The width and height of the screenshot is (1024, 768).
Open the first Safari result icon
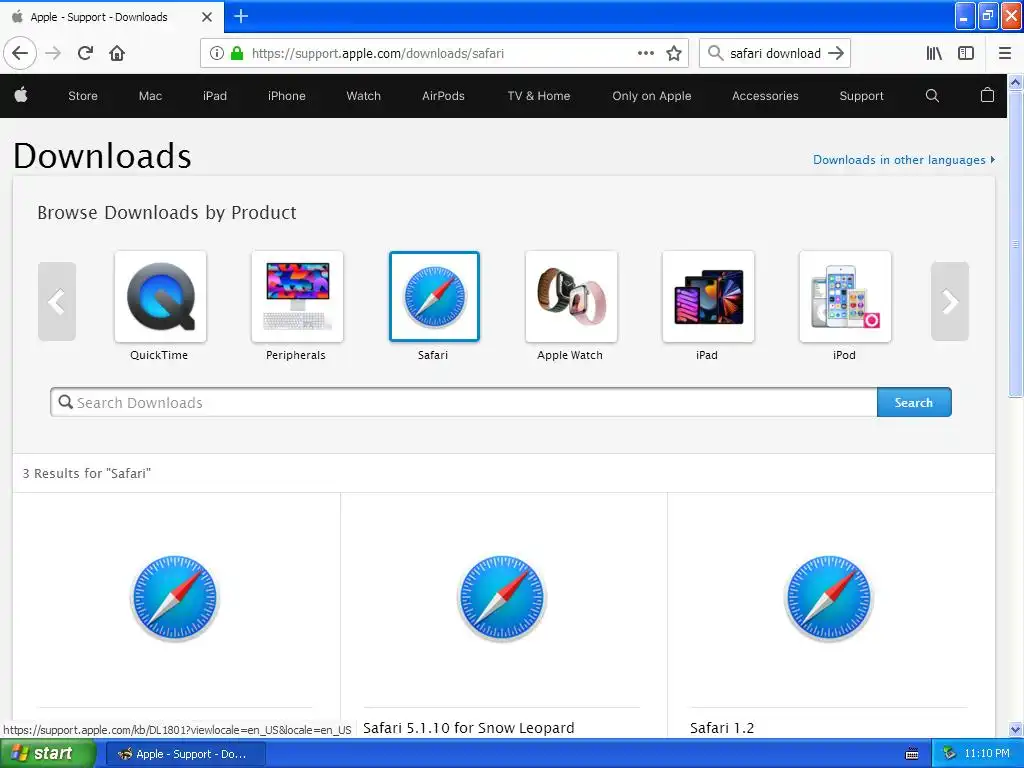(175, 598)
